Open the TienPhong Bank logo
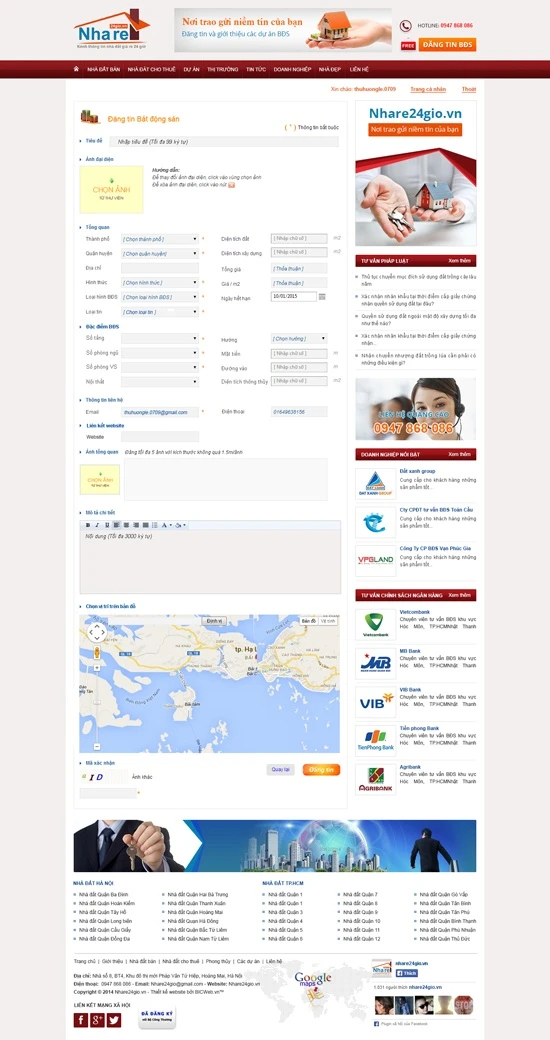The image size is (550, 1040). [376, 740]
